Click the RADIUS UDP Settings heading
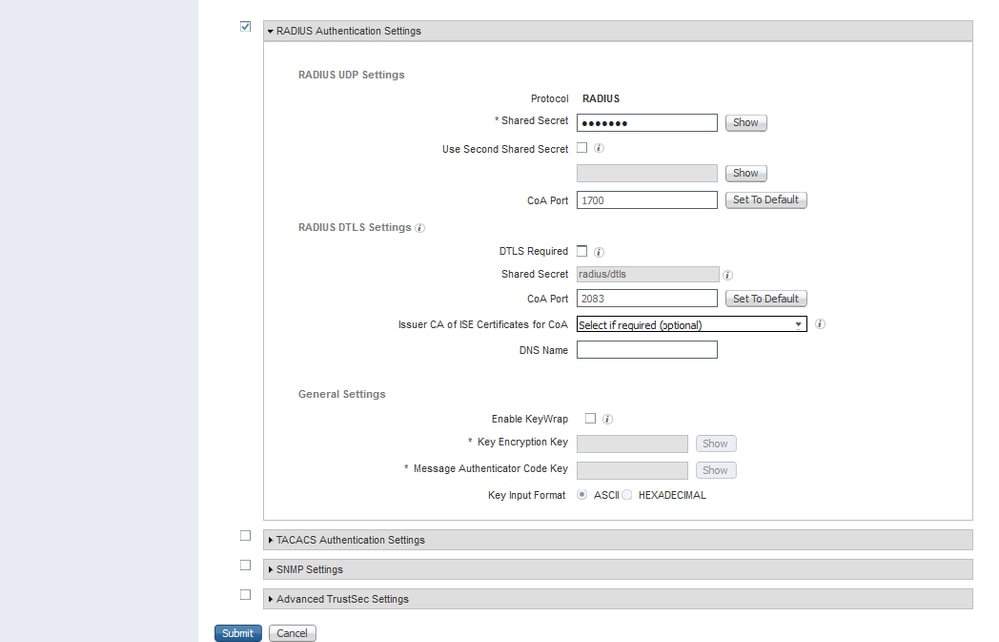The height and width of the screenshot is (642, 999). pyautogui.click(x=351, y=75)
